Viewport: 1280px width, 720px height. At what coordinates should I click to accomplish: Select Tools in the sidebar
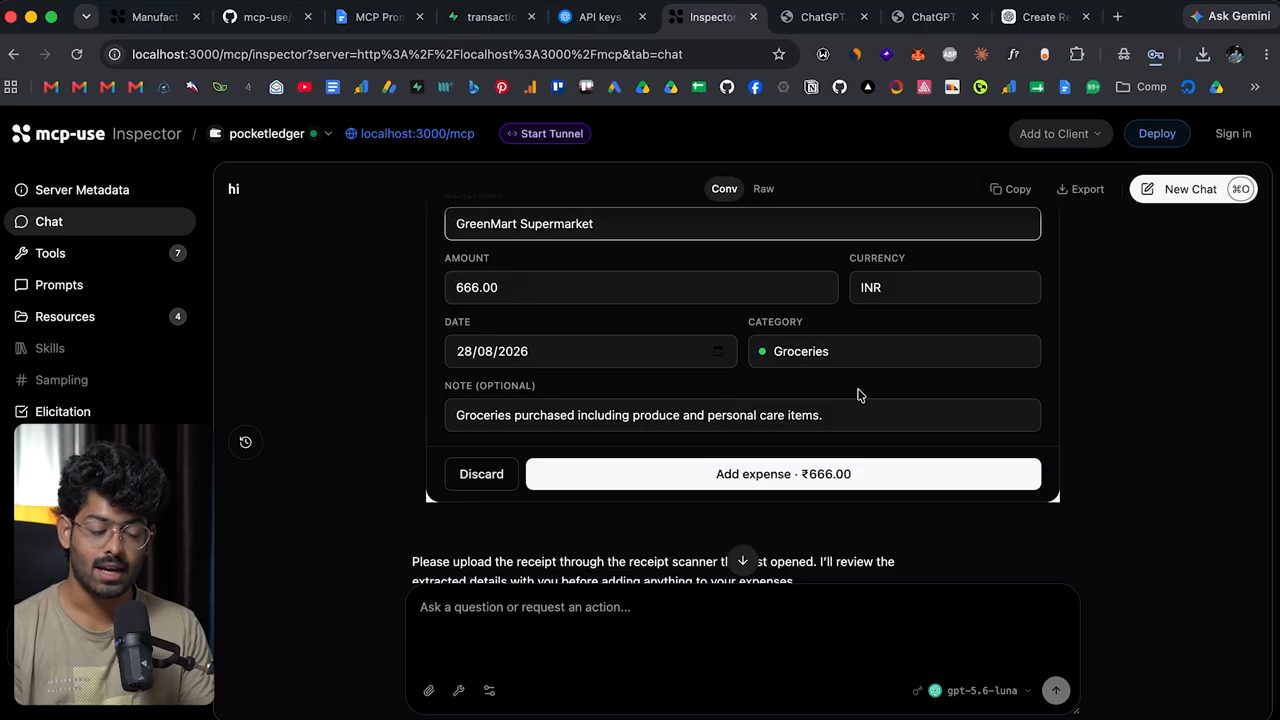click(98, 253)
